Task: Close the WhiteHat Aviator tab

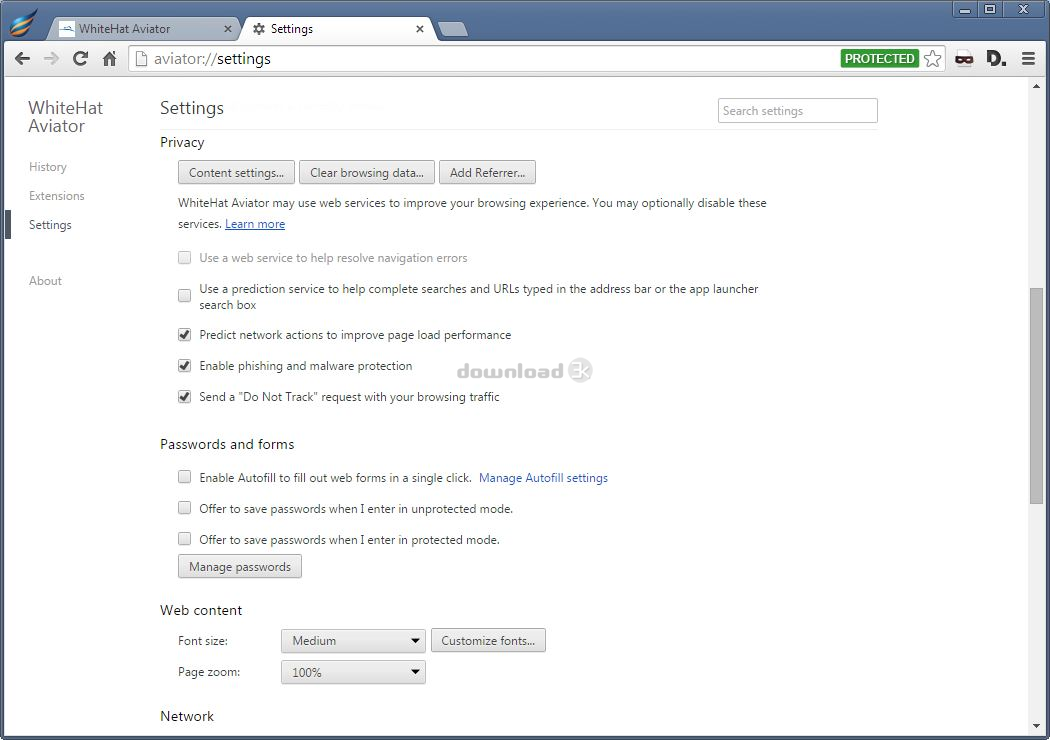Action: point(228,29)
